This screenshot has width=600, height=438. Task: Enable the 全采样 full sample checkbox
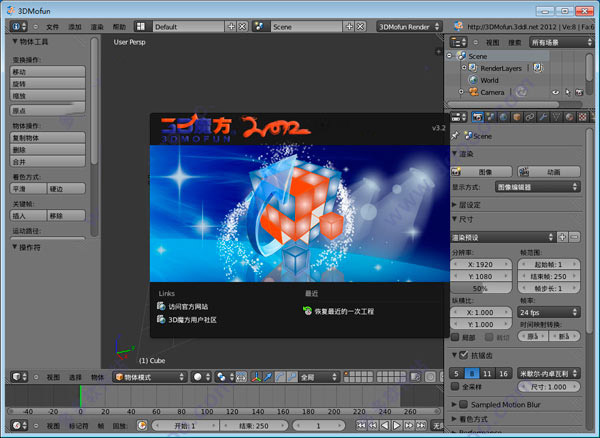coord(455,386)
